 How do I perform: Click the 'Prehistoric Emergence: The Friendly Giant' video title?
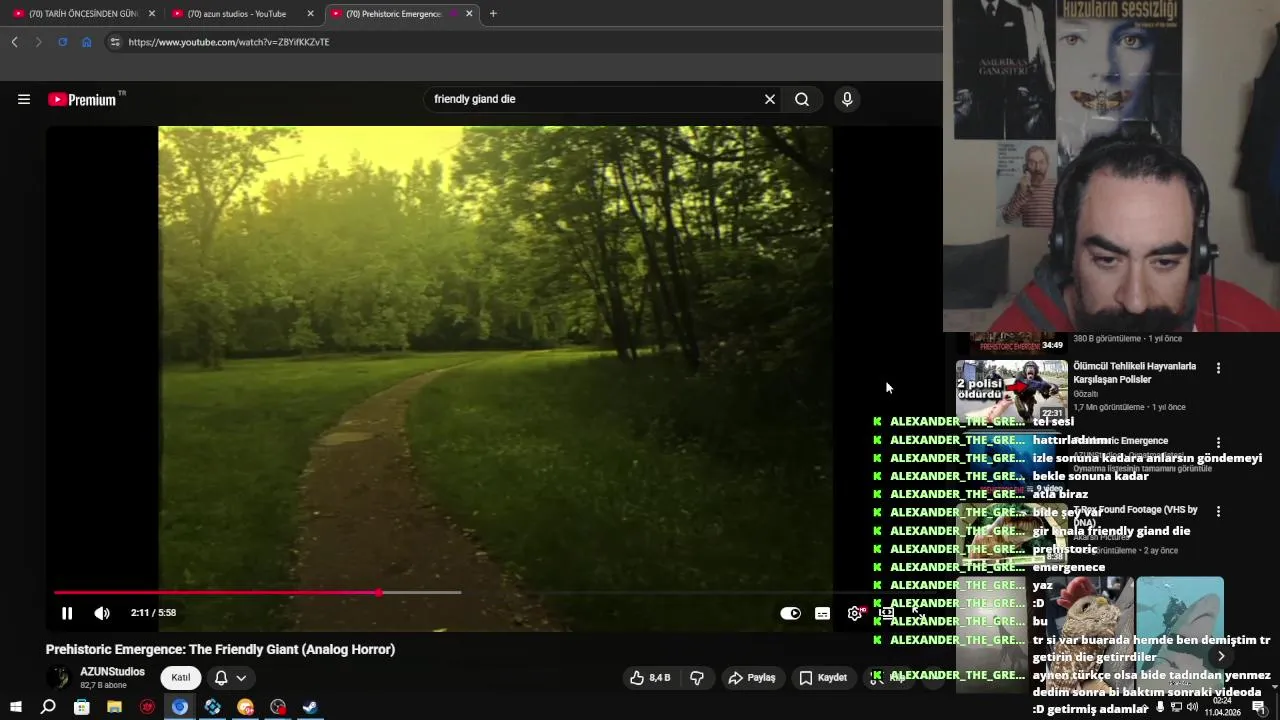(x=220, y=650)
